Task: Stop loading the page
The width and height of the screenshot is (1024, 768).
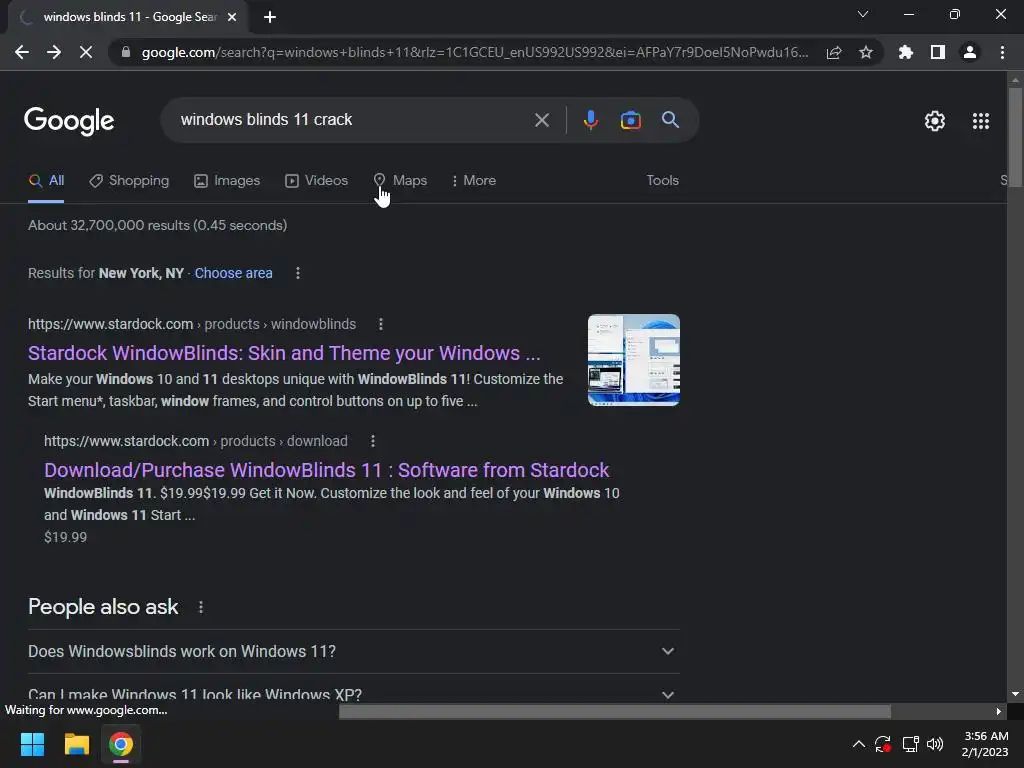Action: point(86,52)
